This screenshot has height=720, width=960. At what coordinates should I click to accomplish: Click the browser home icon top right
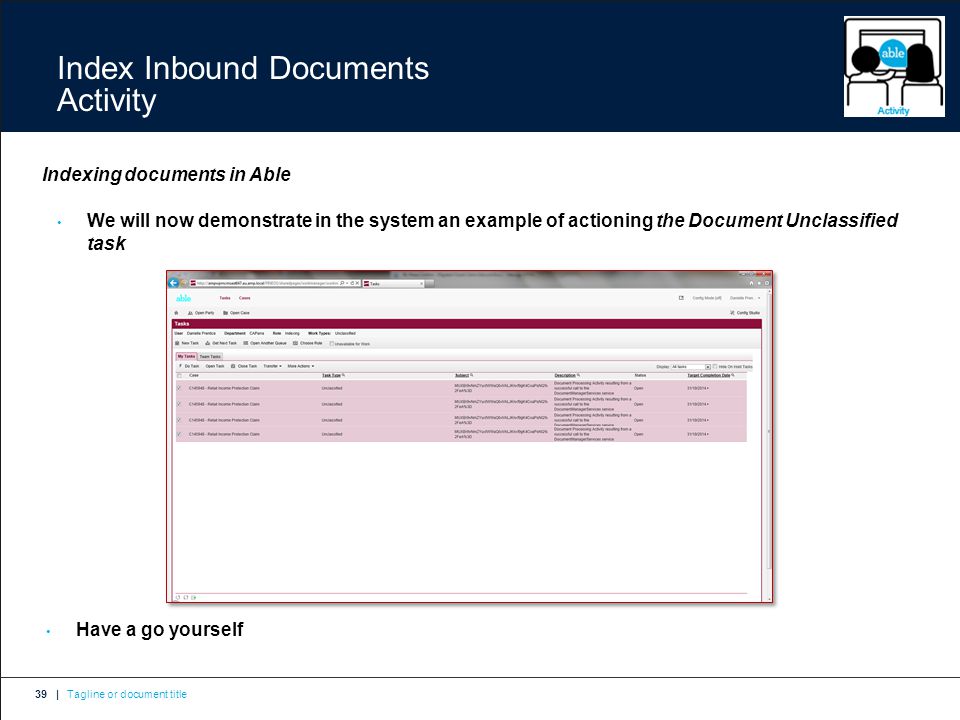pyautogui.click(x=751, y=283)
